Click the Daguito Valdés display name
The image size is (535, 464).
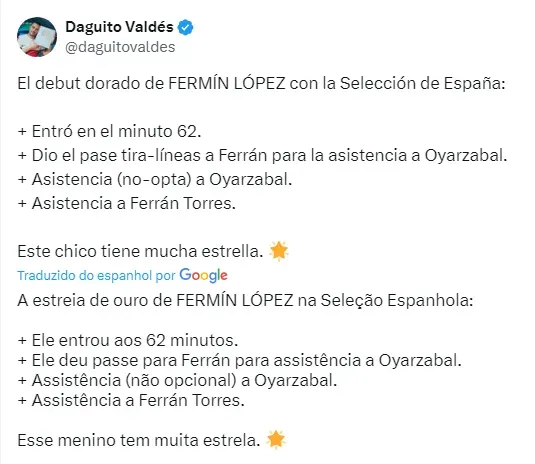click(119, 27)
